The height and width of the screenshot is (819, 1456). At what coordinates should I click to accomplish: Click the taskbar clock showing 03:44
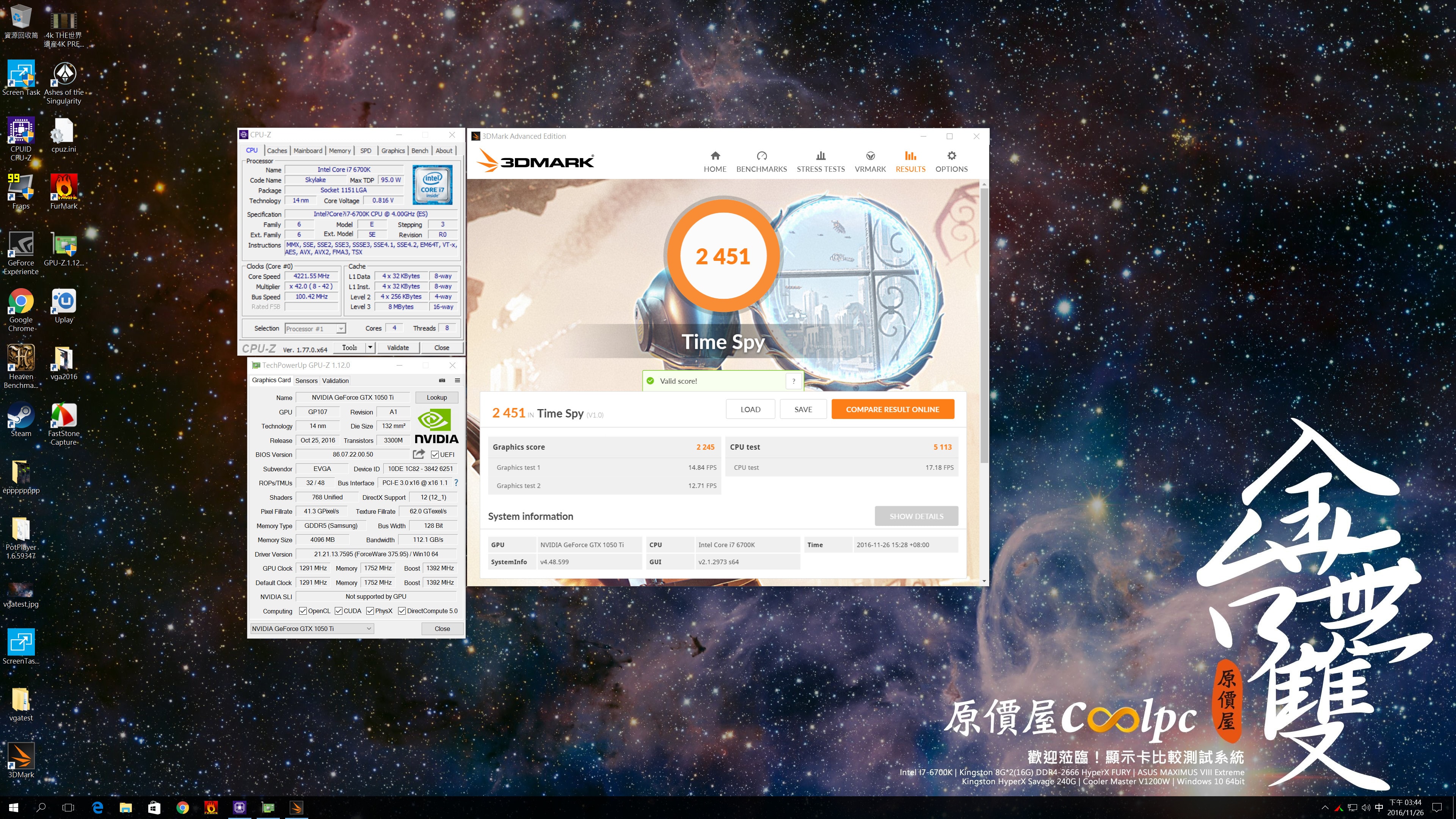click(1405, 807)
